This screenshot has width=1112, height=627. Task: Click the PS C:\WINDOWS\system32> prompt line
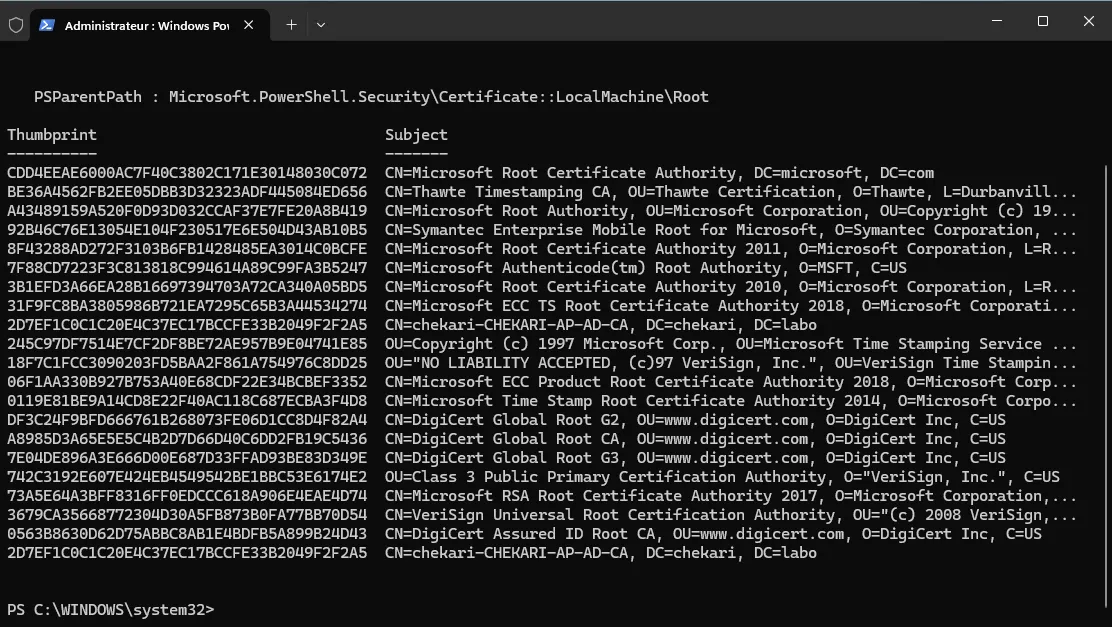coord(110,610)
